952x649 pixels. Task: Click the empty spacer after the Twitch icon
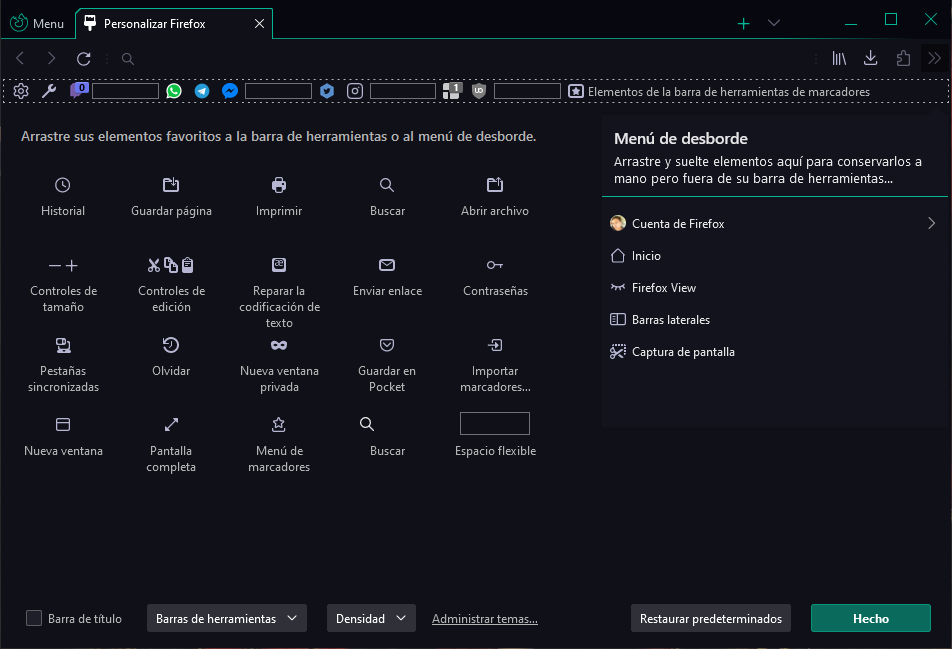click(125, 91)
